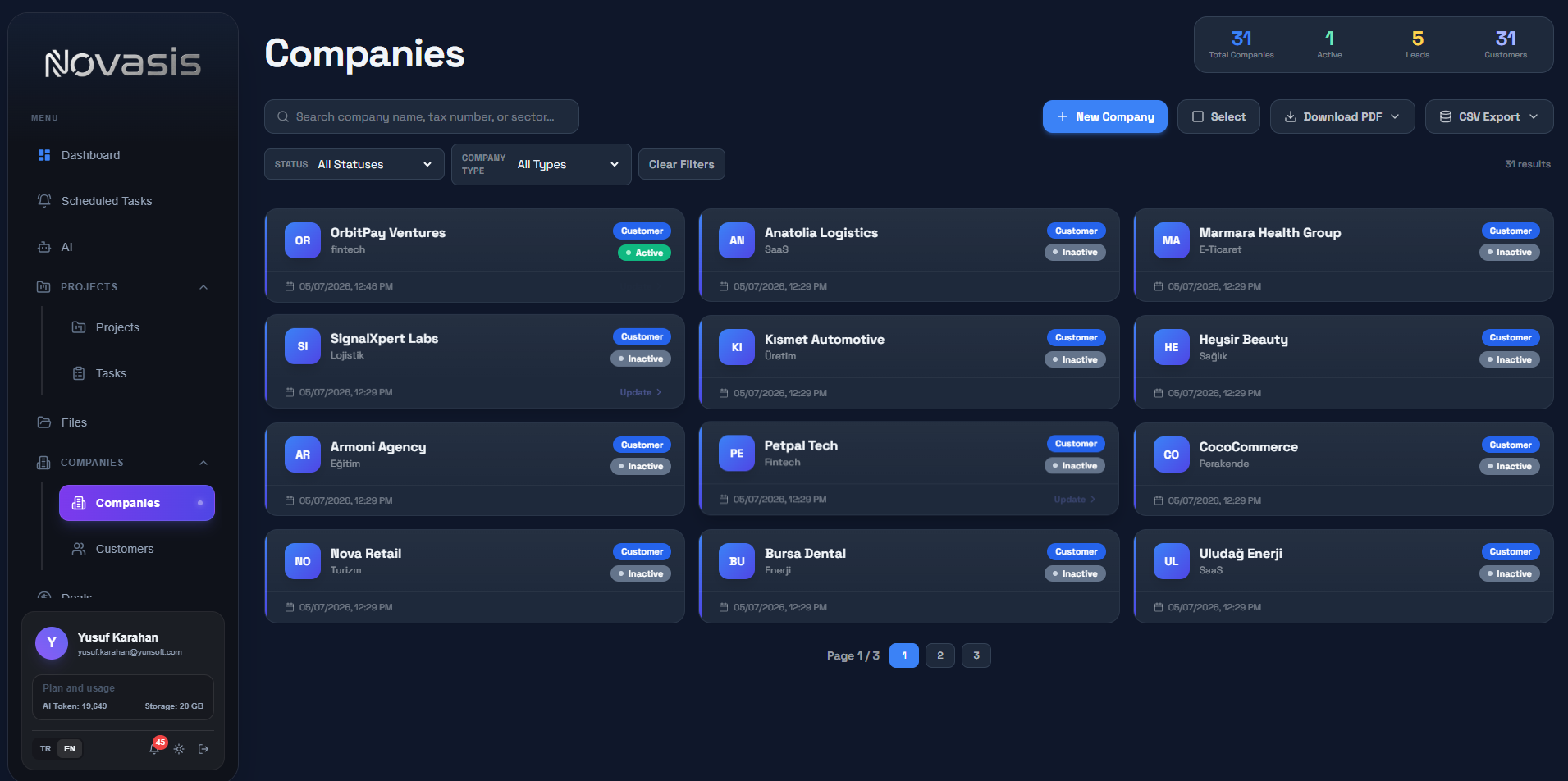Click the Scheduled Tasks alarm icon
1568x781 pixels.
click(44, 201)
